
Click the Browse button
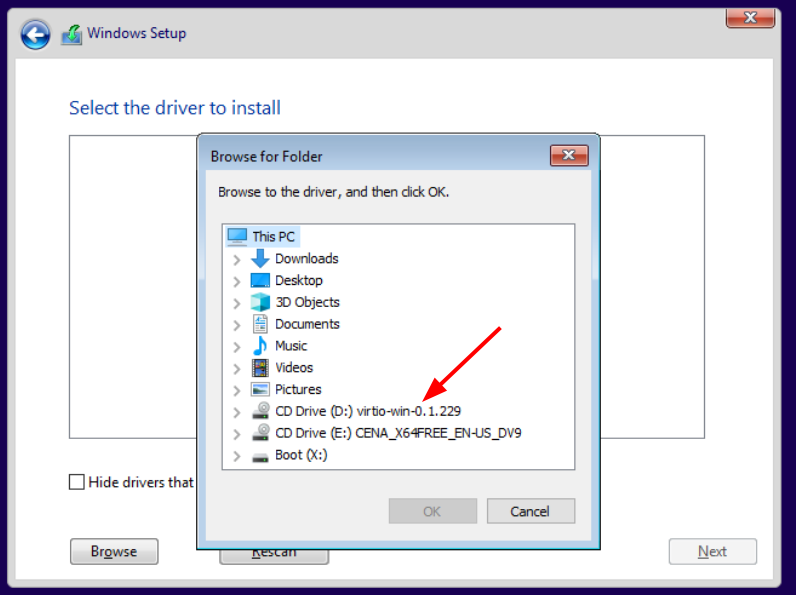coord(113,551)
